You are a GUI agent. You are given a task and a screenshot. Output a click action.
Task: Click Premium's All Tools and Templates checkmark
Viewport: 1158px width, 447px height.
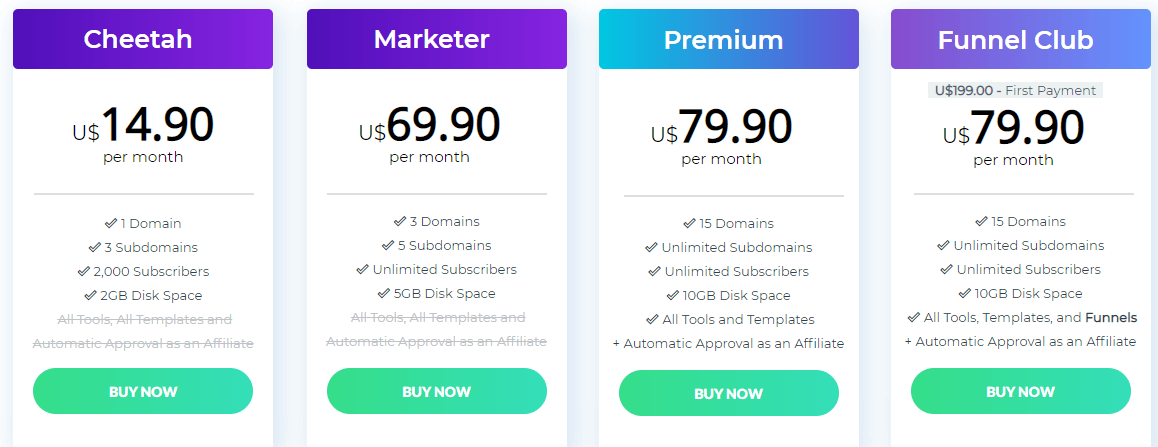tap(653, 319)
